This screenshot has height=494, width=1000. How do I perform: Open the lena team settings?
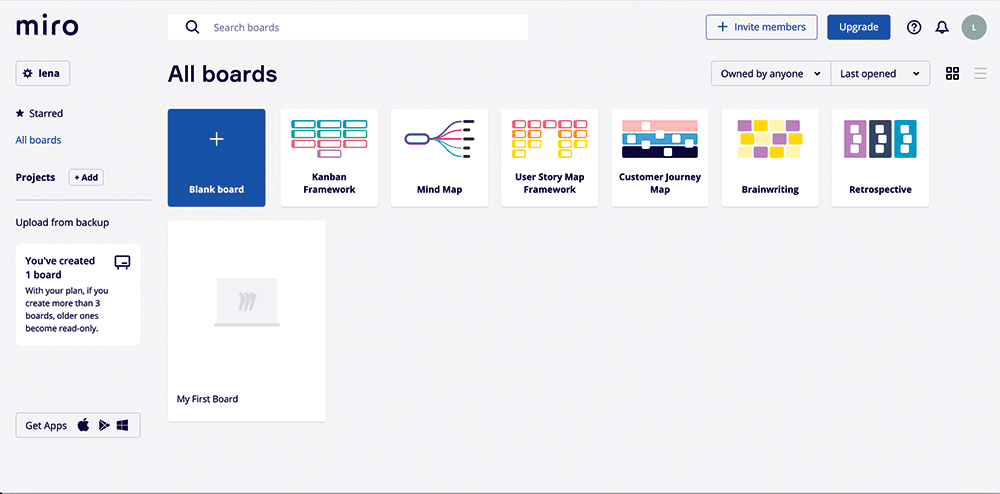[x=43, y=73]
